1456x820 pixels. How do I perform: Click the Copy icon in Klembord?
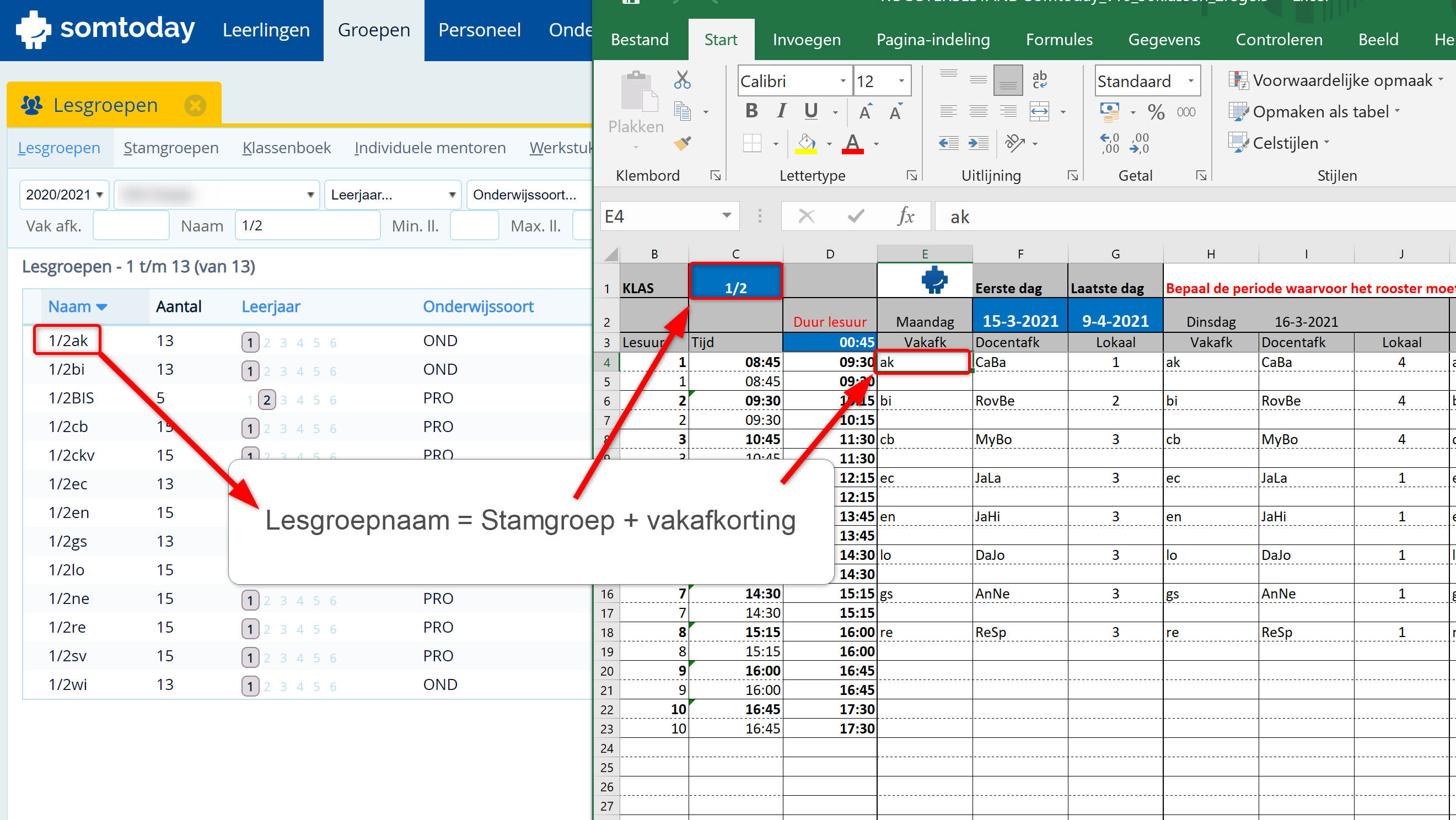[x=683, y=111]
